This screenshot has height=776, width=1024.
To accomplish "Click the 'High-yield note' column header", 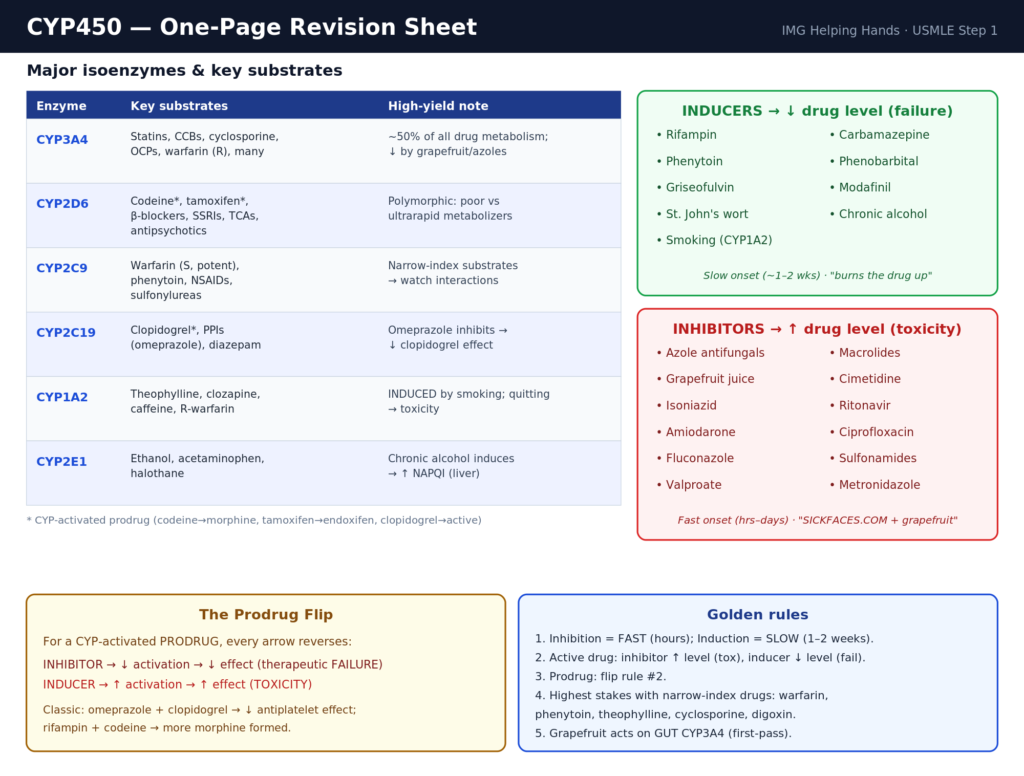I will pyautogui.click(x=438, y=106).
